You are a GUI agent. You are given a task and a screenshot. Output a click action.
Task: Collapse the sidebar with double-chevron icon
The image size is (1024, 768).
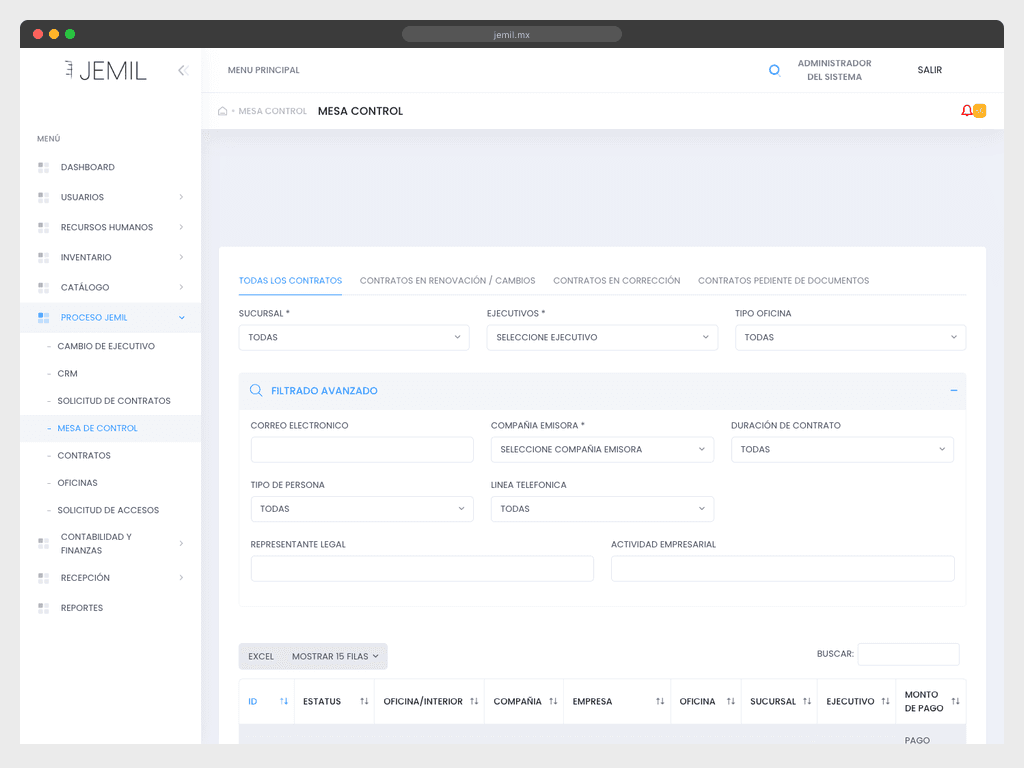coord(184,71)
